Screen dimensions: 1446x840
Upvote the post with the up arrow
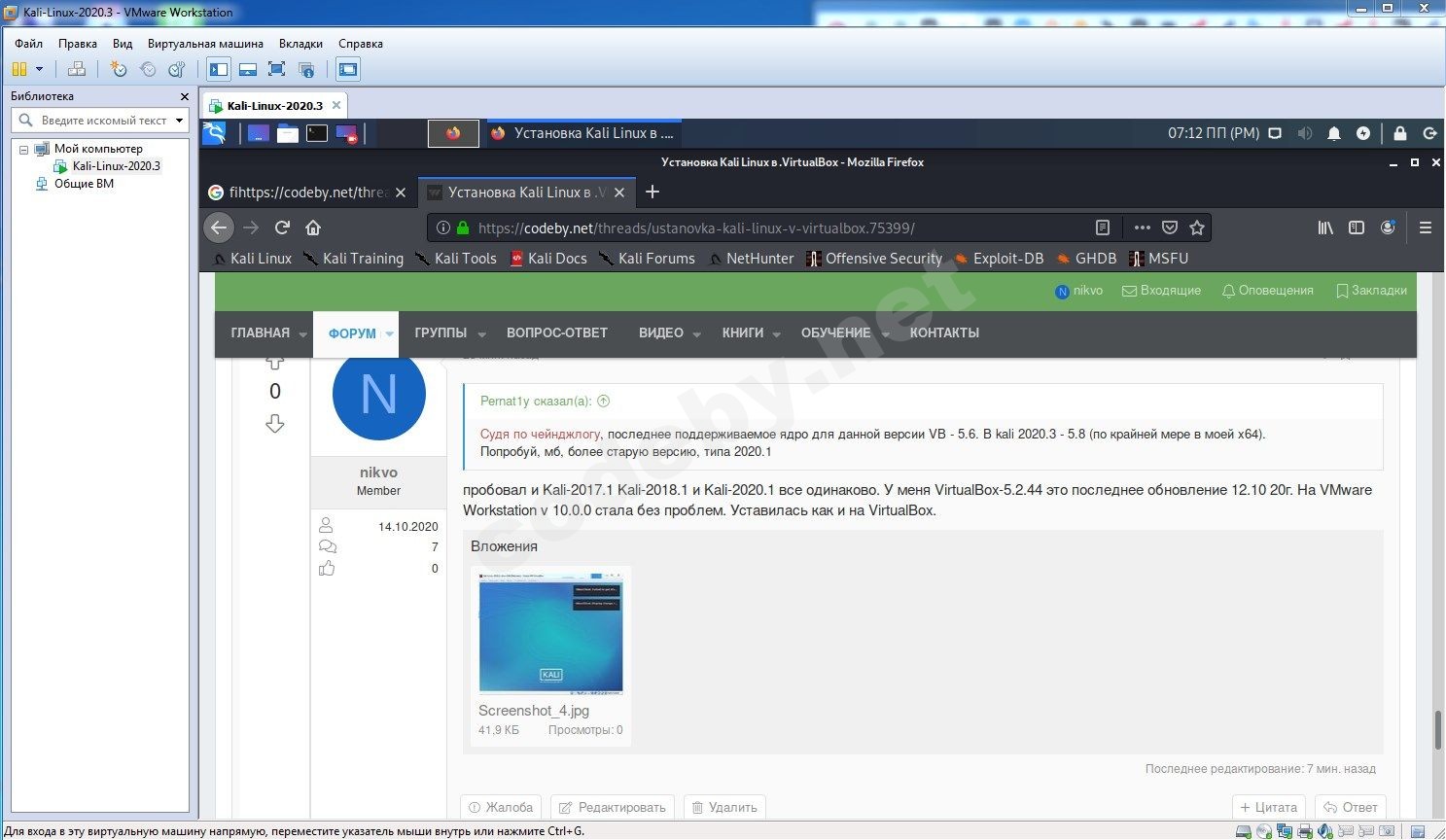pyautogui.click(x=275, y=362)
